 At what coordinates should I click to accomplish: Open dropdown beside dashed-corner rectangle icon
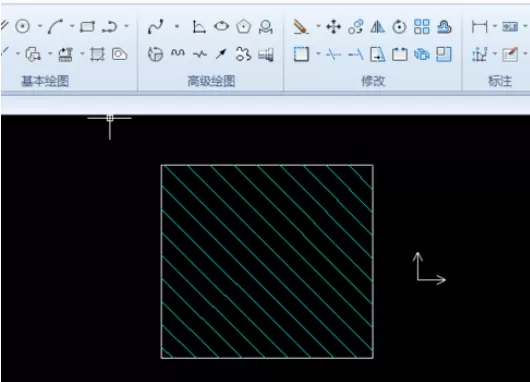pyautogui.click(x=318, y=53)
